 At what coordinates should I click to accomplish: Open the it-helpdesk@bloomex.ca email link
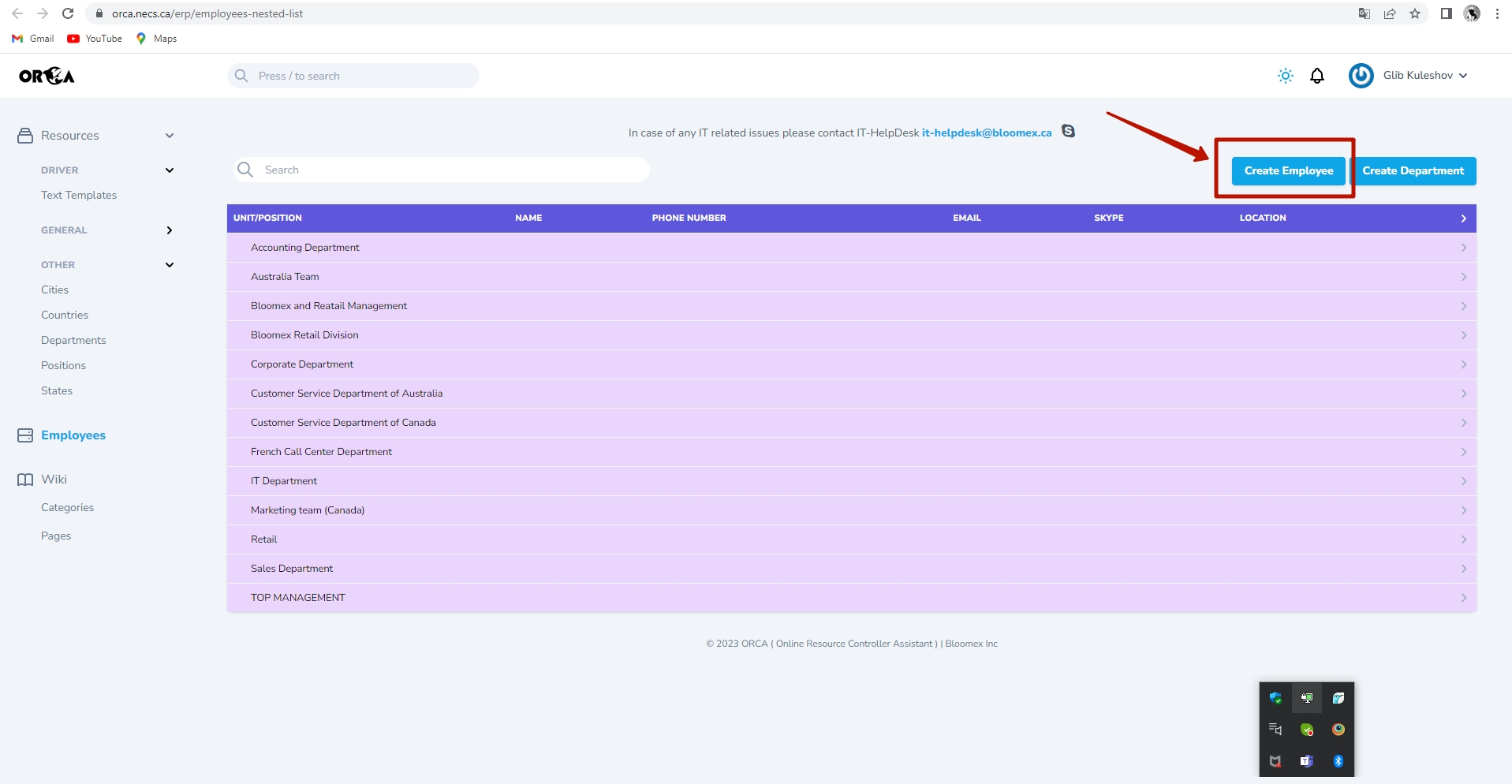(x=987, y=133)
